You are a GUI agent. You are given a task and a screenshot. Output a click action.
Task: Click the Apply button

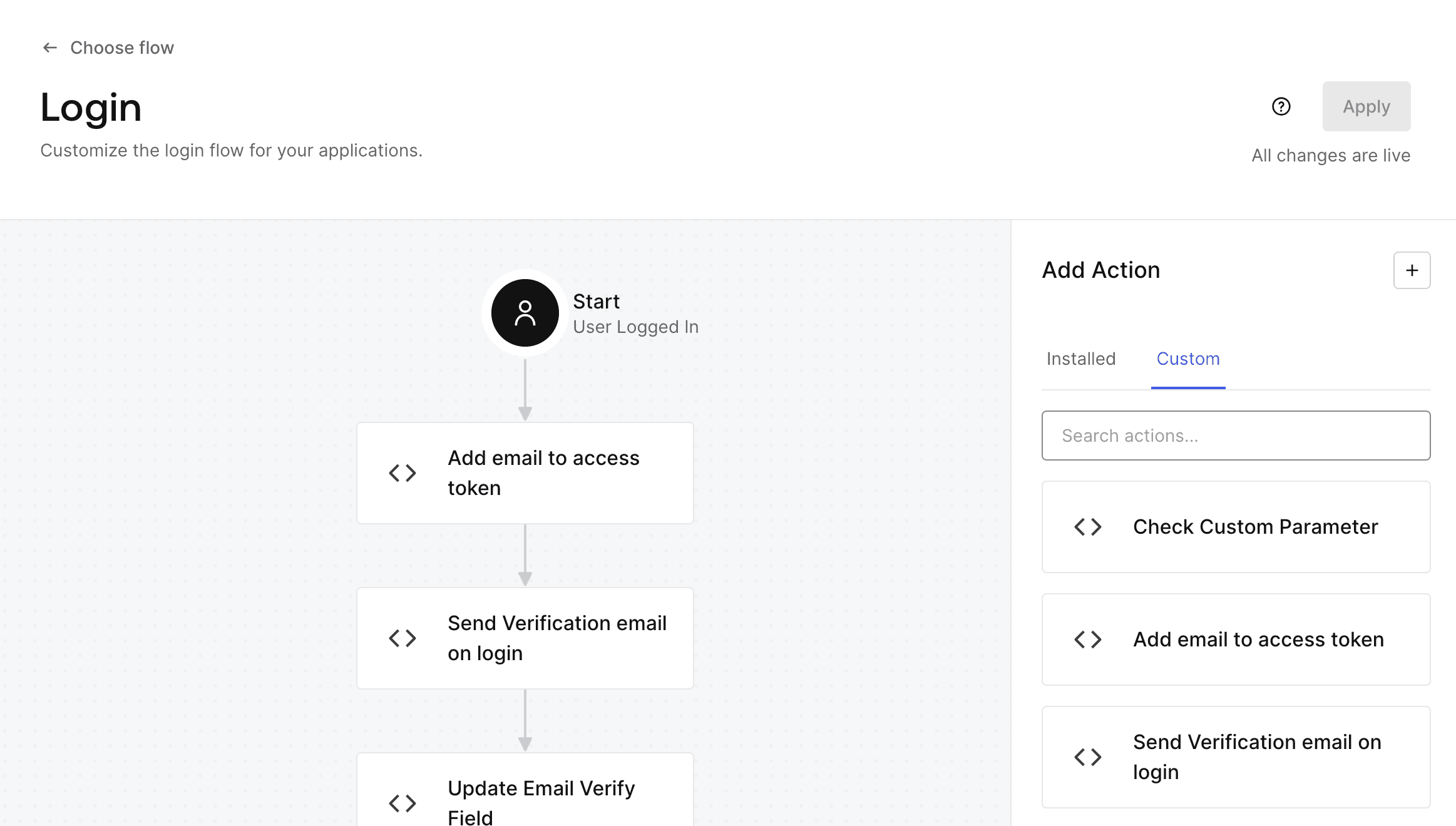1366,106
